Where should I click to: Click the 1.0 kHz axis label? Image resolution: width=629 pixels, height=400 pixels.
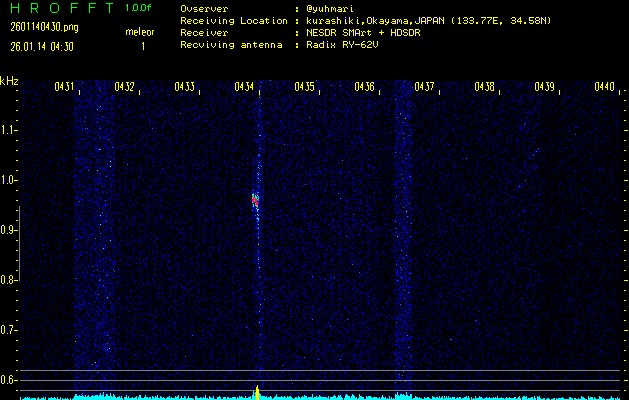click(7, 180)
